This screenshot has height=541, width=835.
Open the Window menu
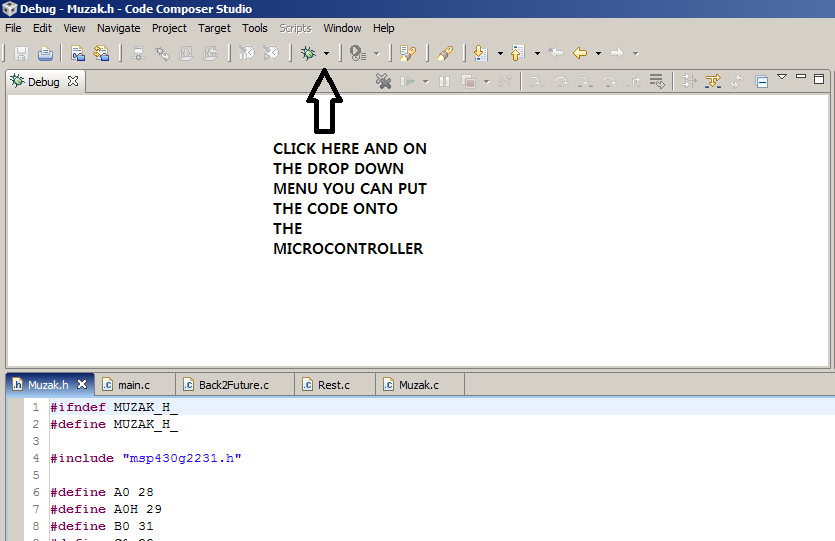[x=342, y=28]
